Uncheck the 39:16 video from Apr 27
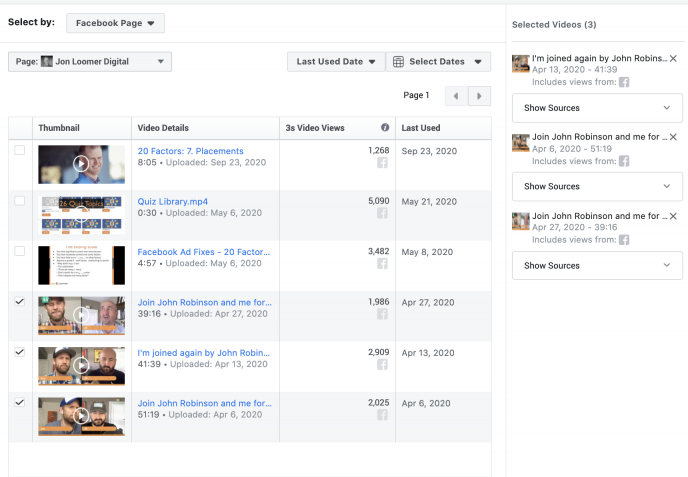Screen dimensions: 688x477 20,301
